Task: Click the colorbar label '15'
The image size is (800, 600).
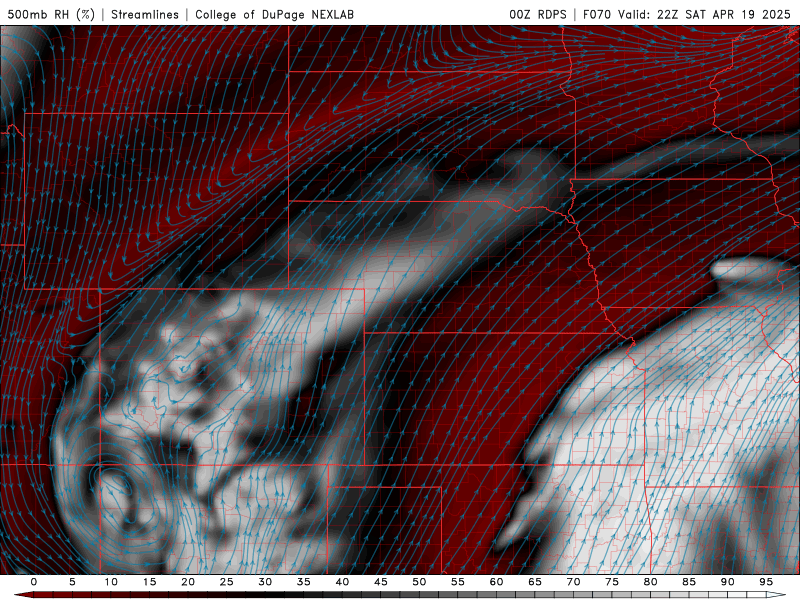Action: (149, 582)
